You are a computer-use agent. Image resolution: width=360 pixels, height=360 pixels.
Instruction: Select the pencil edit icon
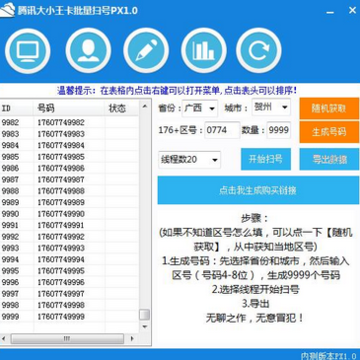tap(146, 51)
